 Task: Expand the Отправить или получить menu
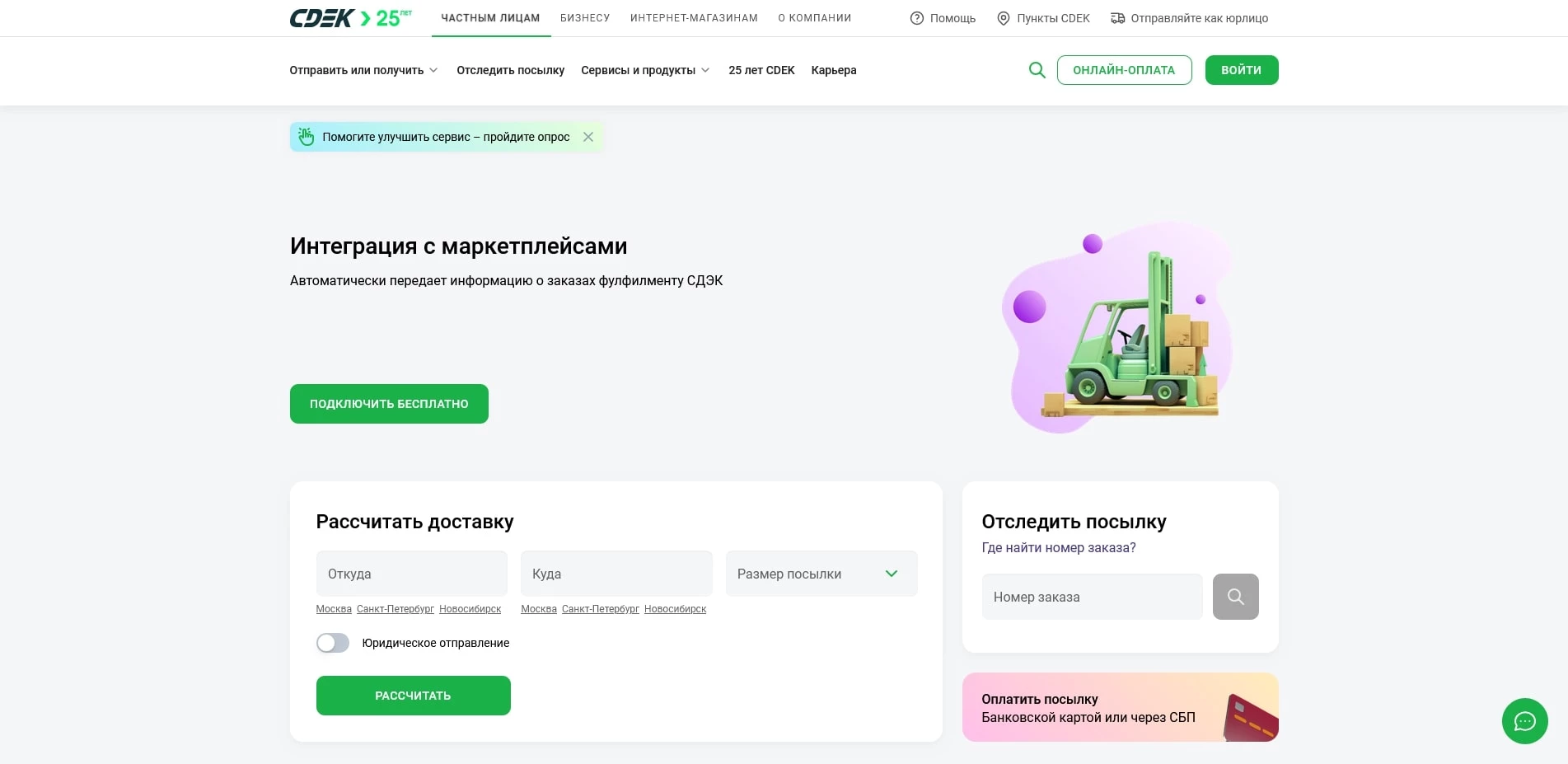(x=363, y=70)
